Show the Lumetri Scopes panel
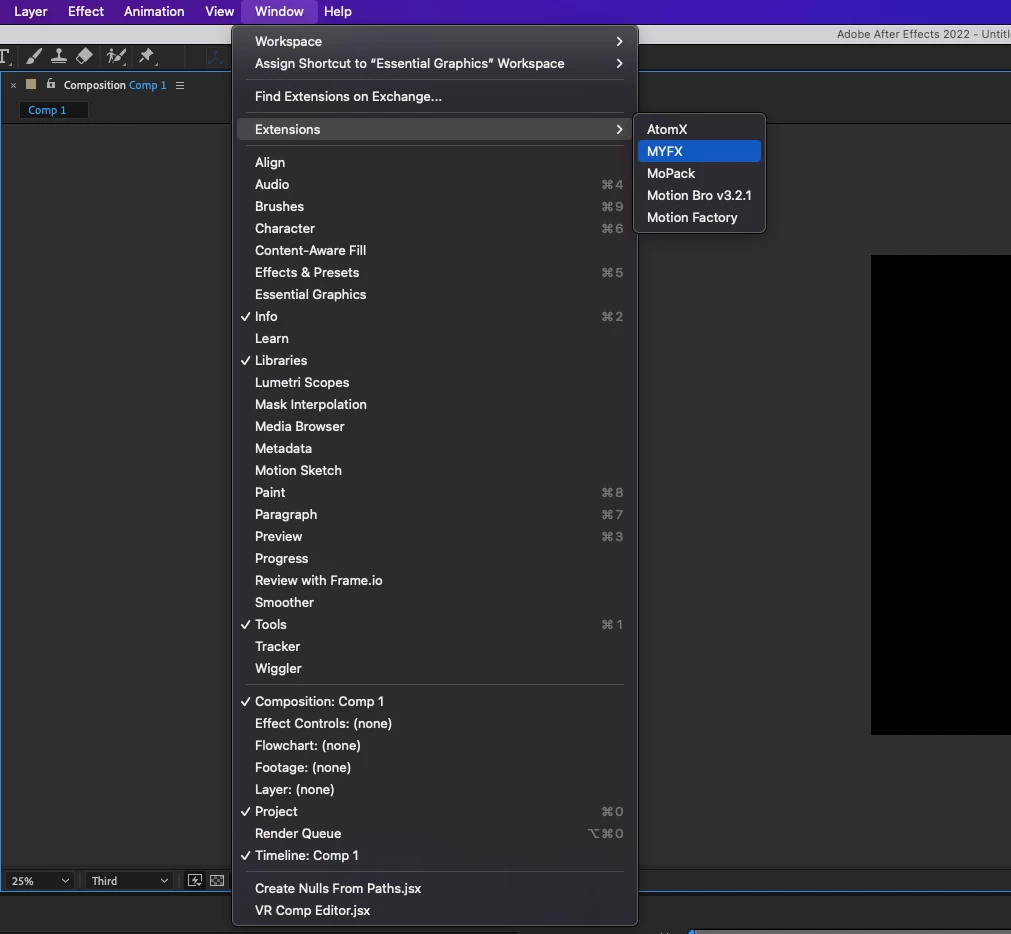The height and width of the screenshot is (934, 1011). (435, 382)
